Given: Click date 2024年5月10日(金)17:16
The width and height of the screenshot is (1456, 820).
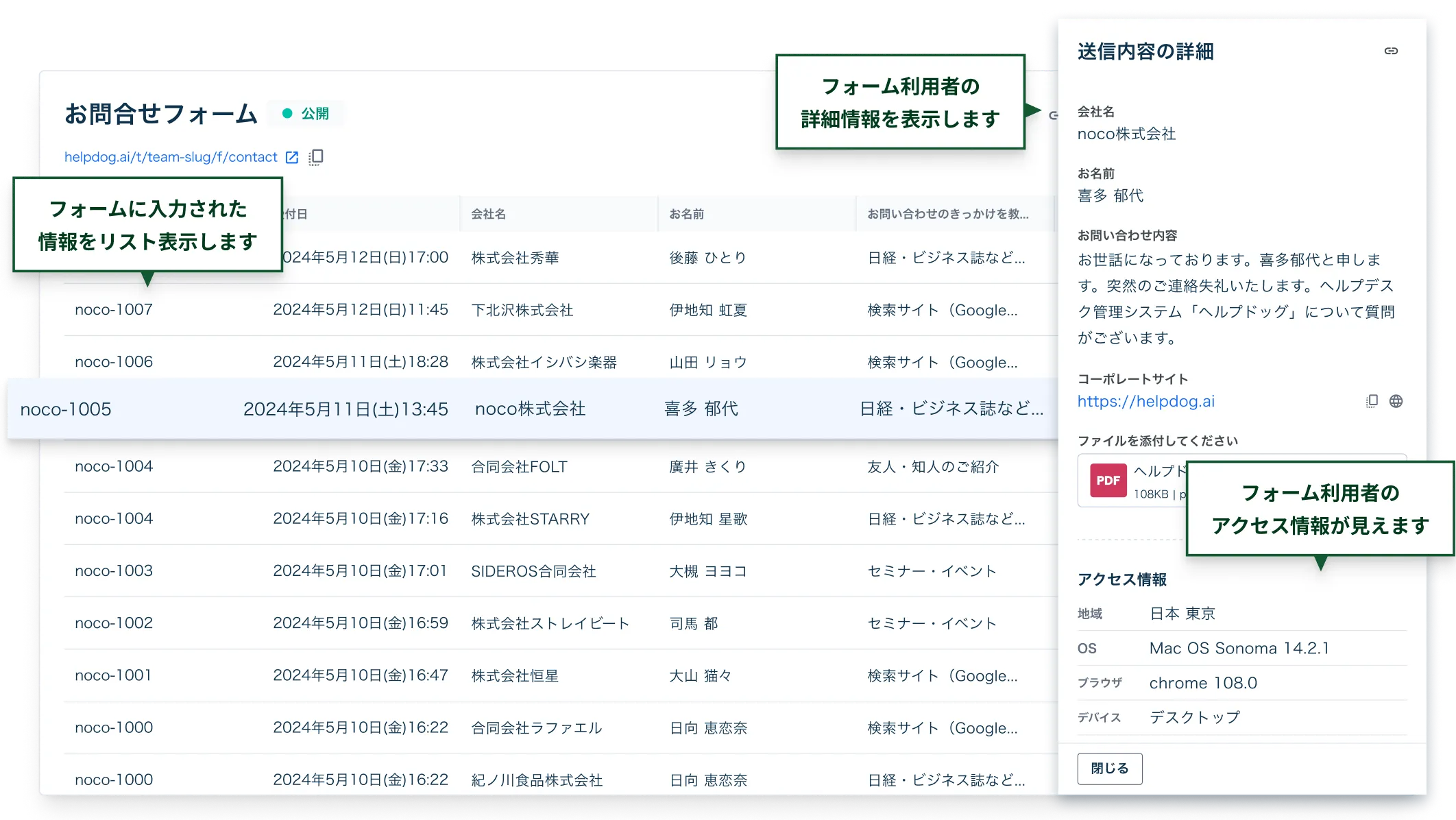Looking at the screenshot, I should point(361,519).
